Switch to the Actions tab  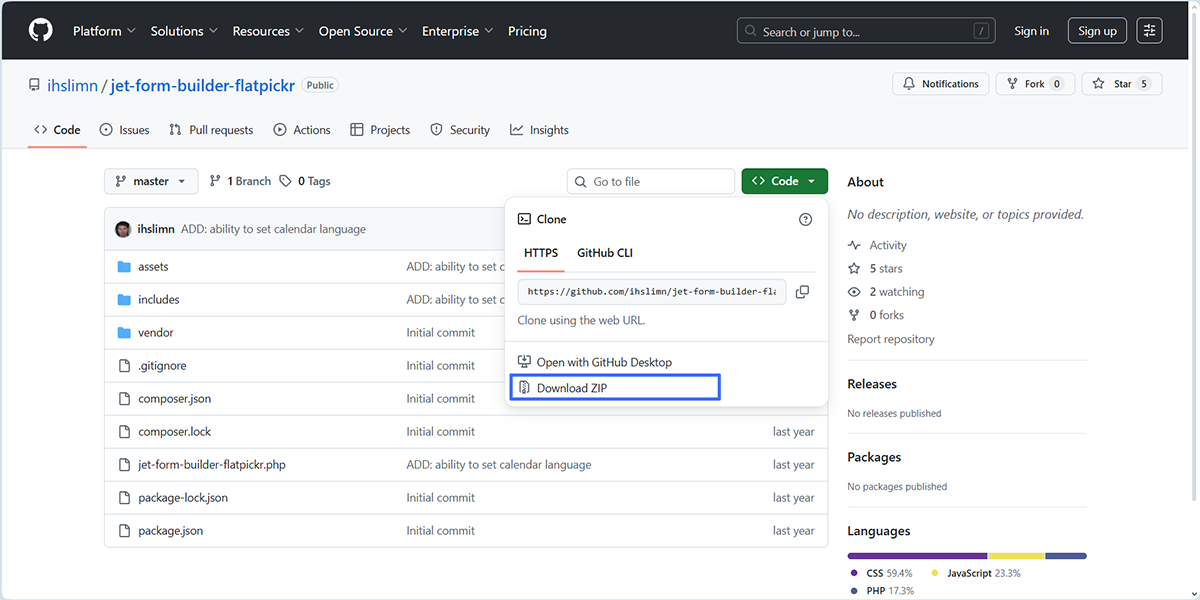coord(302,130)
